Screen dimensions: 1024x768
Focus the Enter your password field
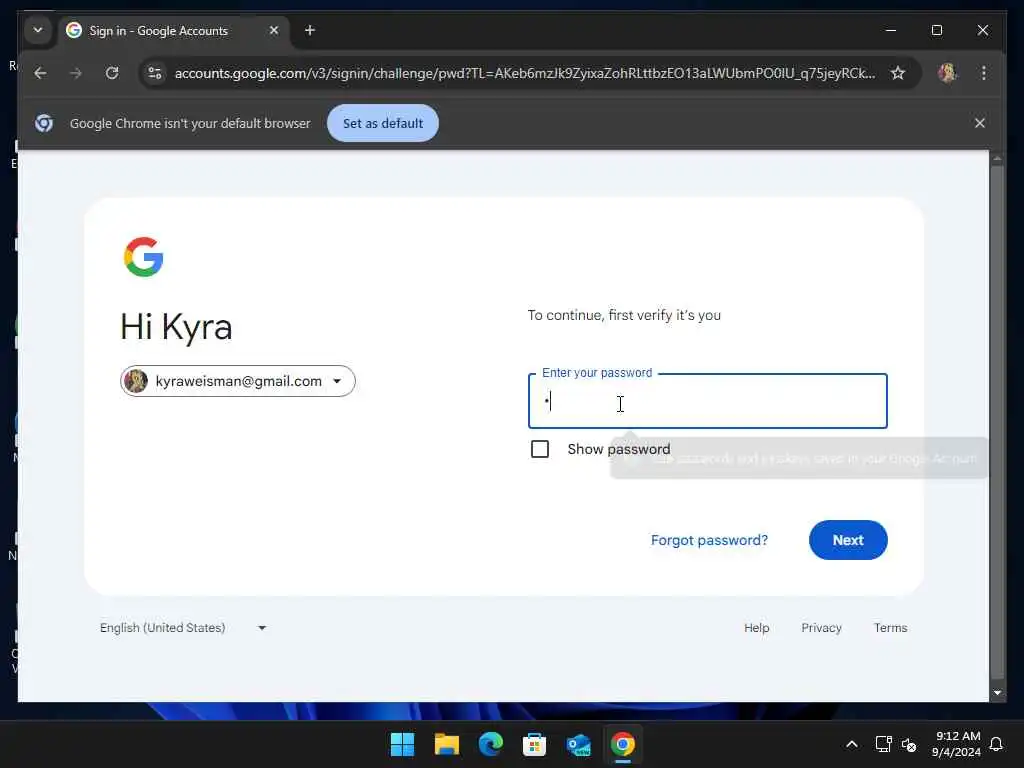(x=707, y=401)
